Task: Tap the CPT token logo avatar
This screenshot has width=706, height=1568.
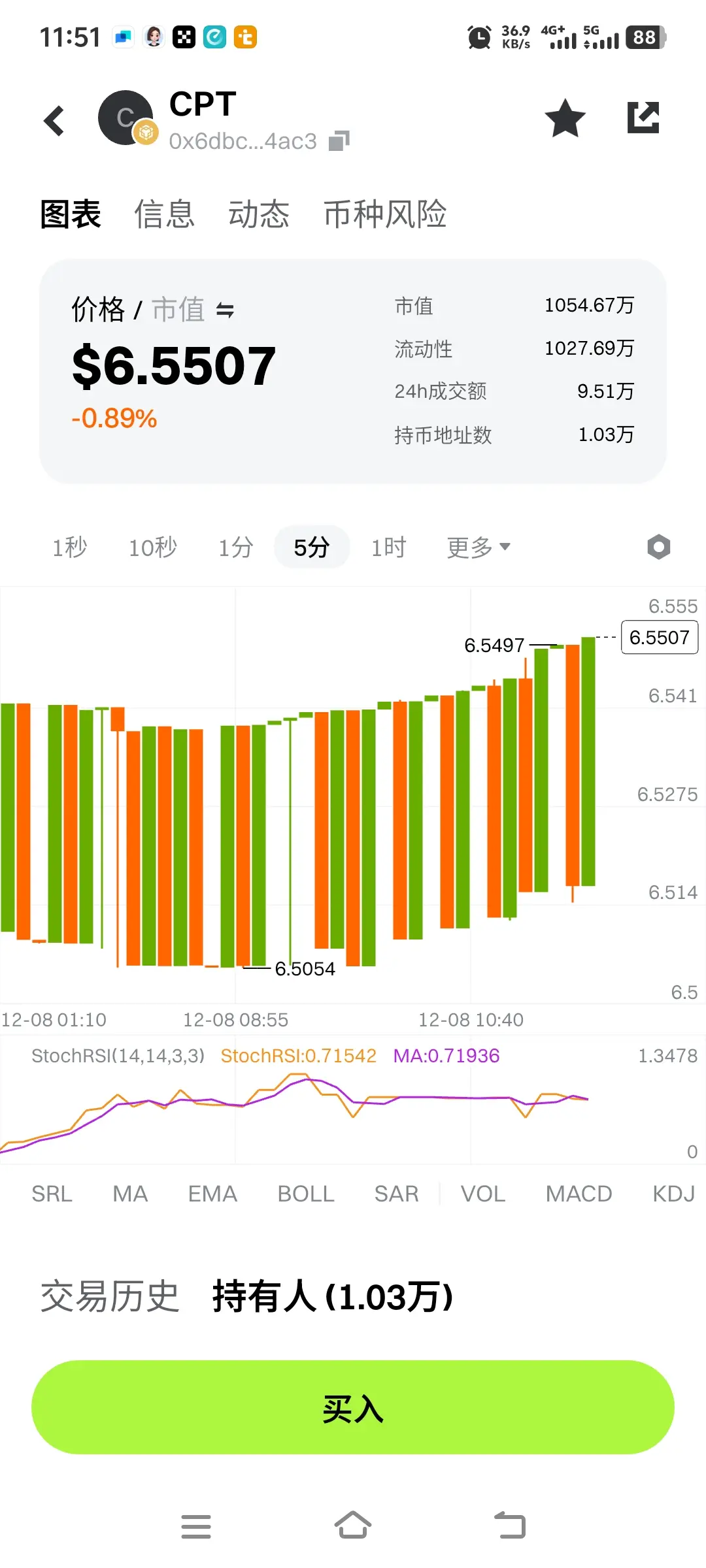Action: pos(126,118)
